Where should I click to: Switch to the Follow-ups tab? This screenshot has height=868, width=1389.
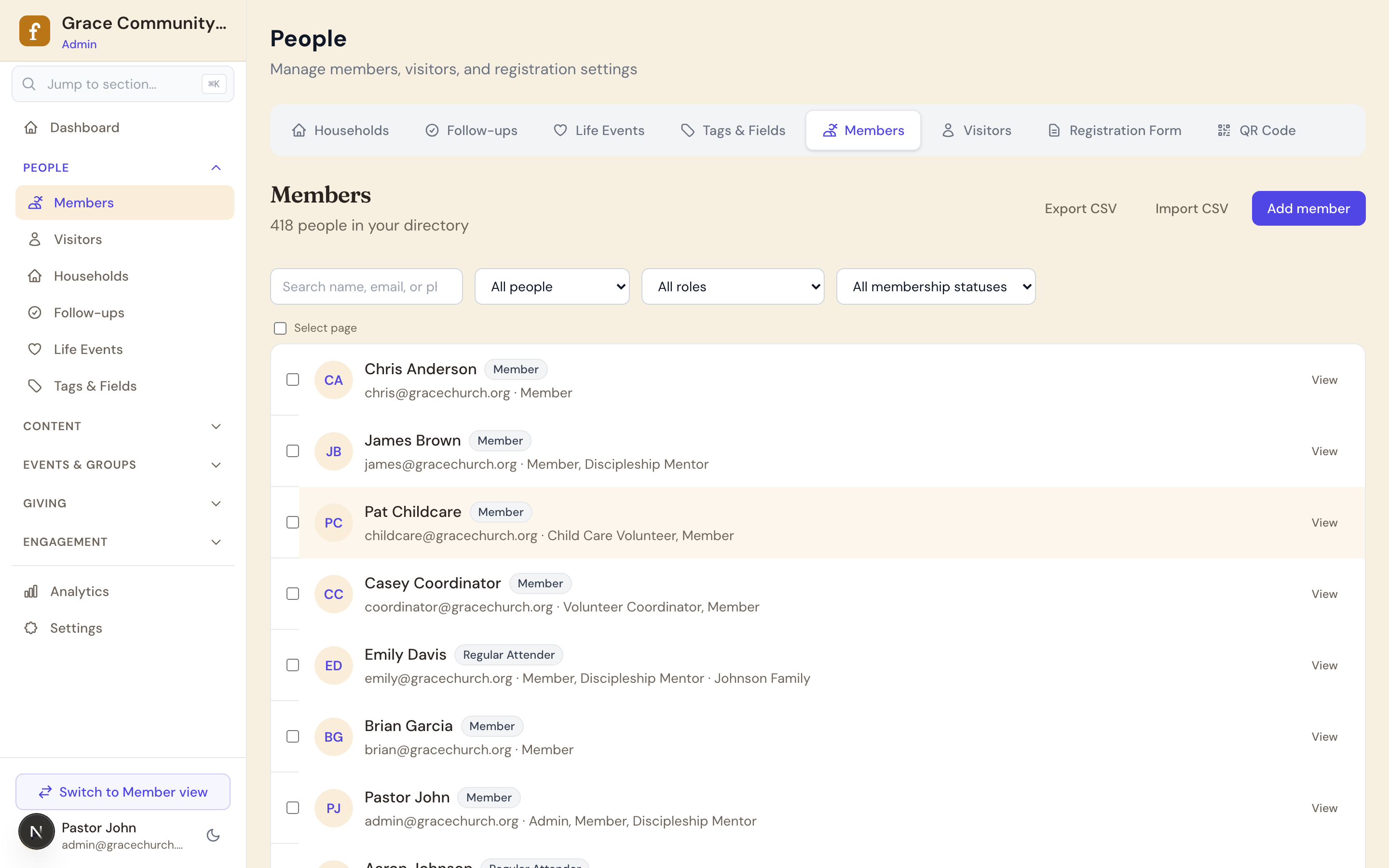tap(471, 130)
